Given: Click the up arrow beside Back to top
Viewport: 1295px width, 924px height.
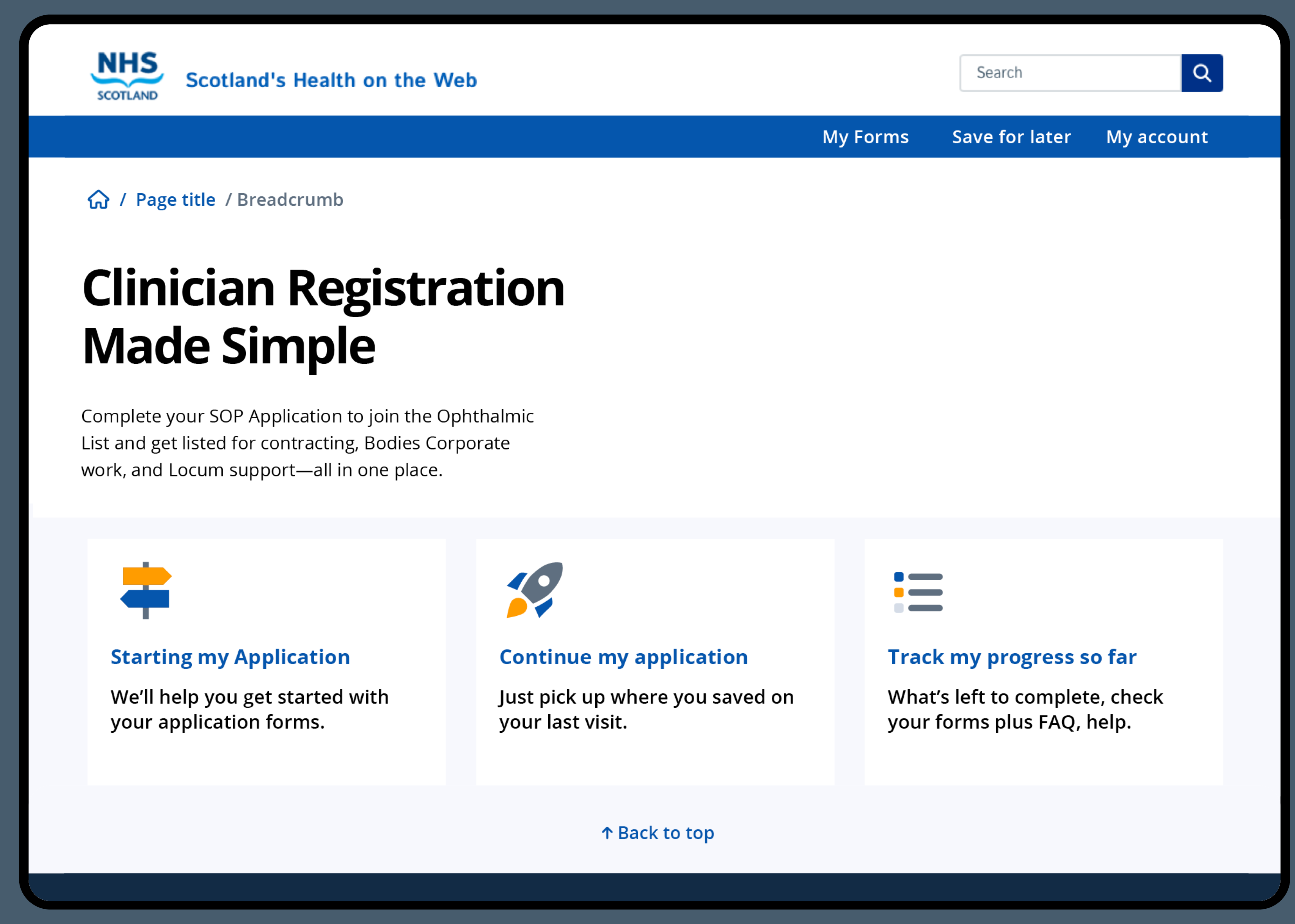Looking at the screenshot, I should pyautogui.click(x=607, y=833).
